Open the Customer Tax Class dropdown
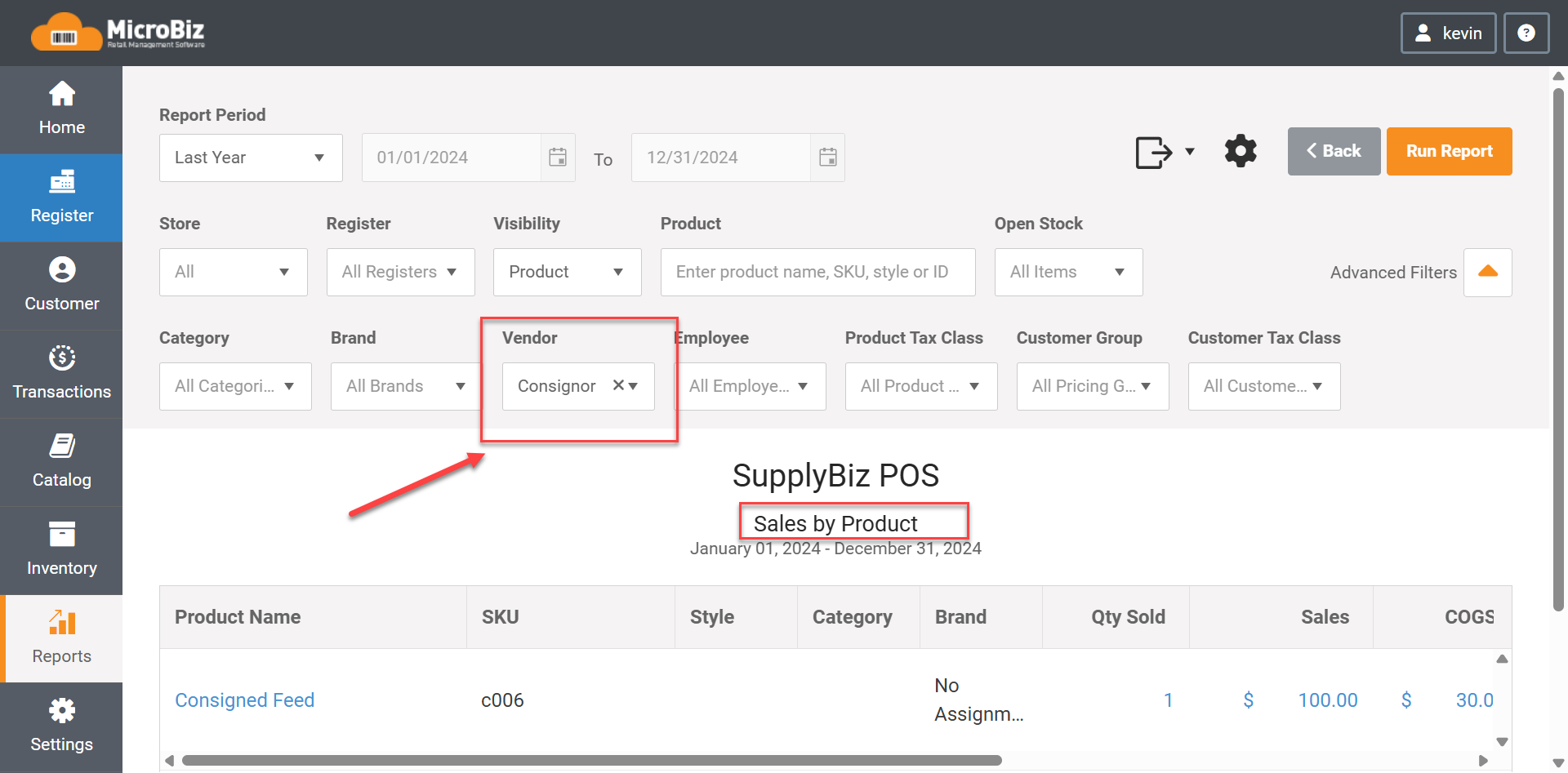 point(1264,386)
